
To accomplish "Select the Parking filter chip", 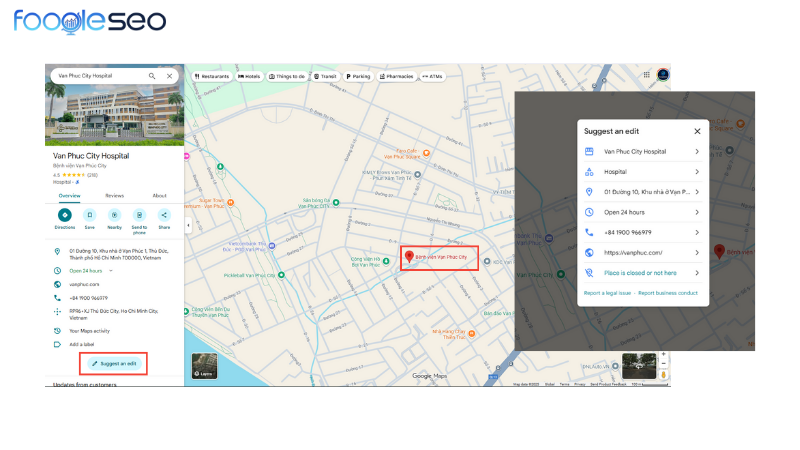I will (x=358, y=77).
